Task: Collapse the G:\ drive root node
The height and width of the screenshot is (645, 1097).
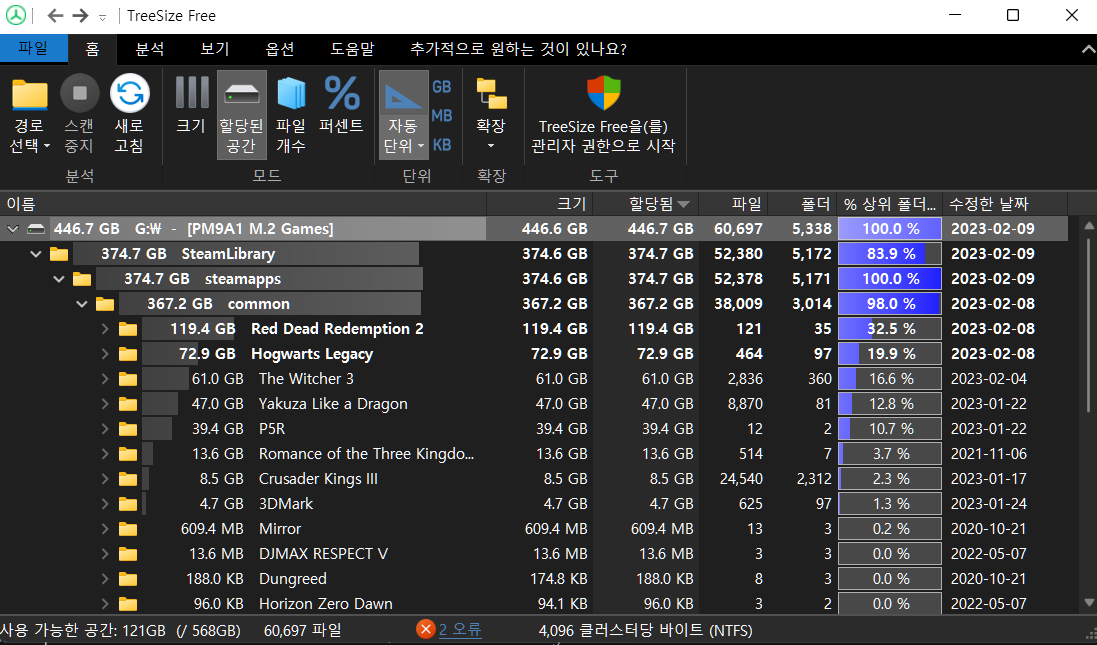Action: point(13,229)
